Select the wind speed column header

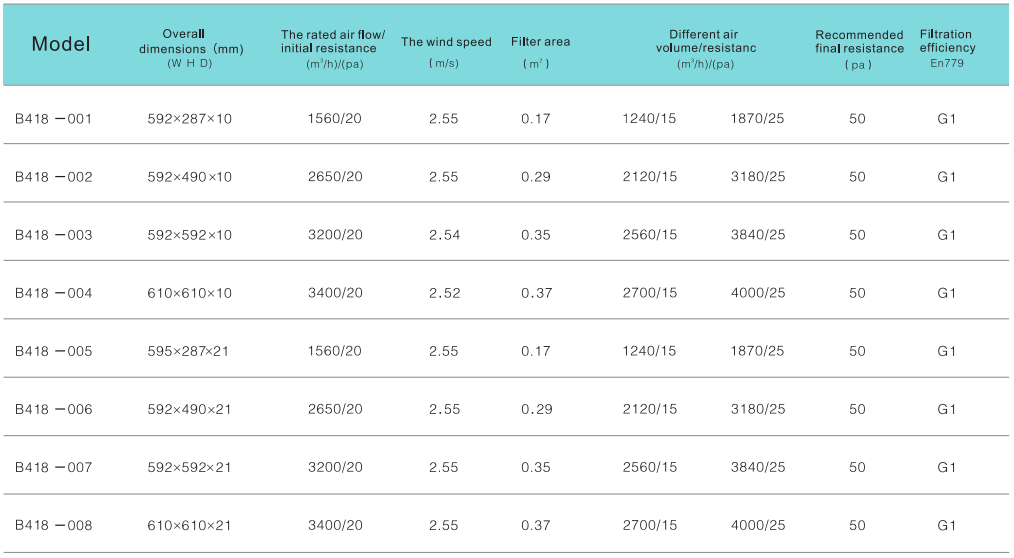click(446, 43)
